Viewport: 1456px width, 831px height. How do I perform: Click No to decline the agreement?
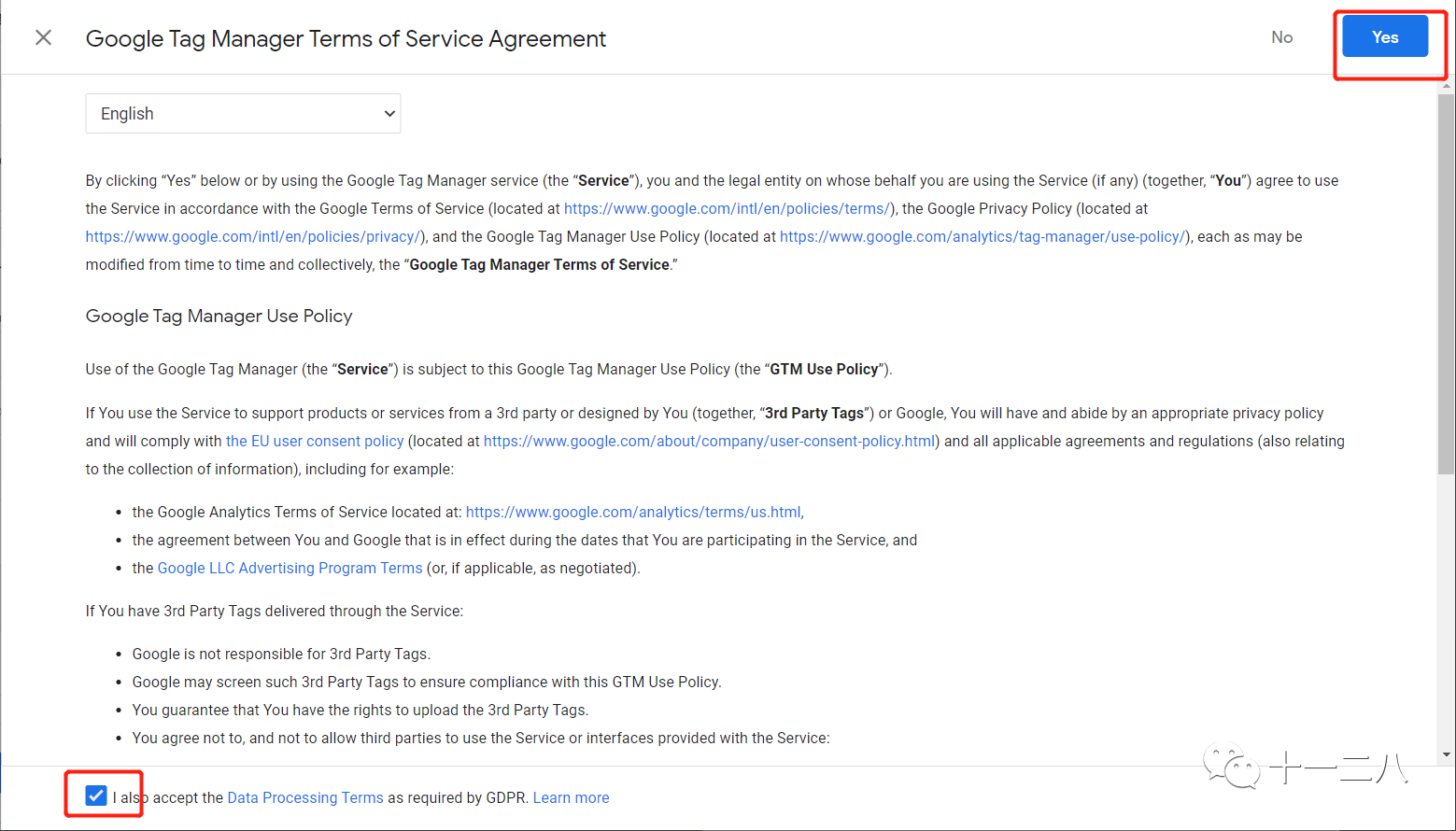coord(1281,37)
